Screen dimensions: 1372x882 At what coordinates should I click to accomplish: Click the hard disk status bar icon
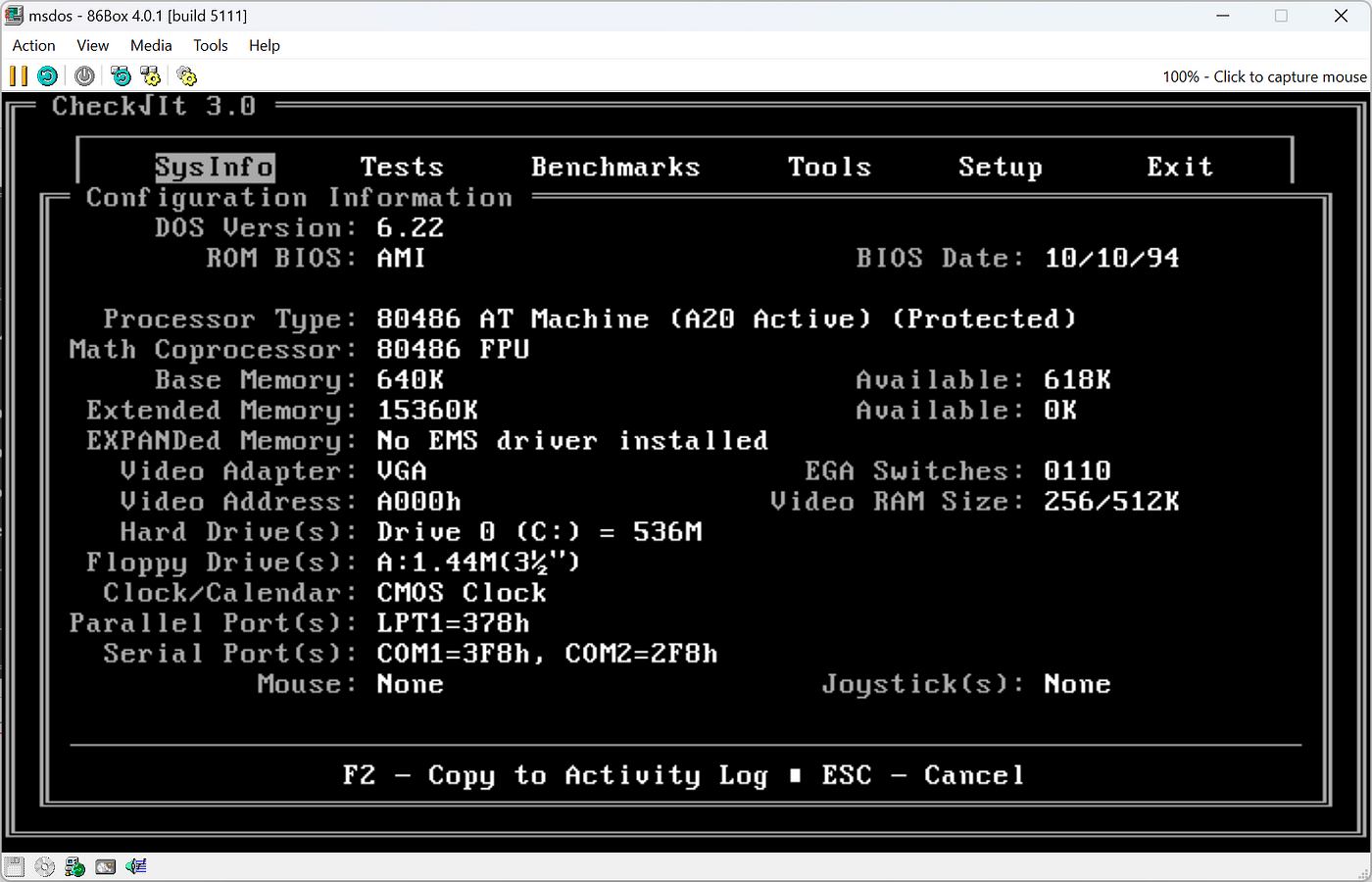click(x=105, y=866)
